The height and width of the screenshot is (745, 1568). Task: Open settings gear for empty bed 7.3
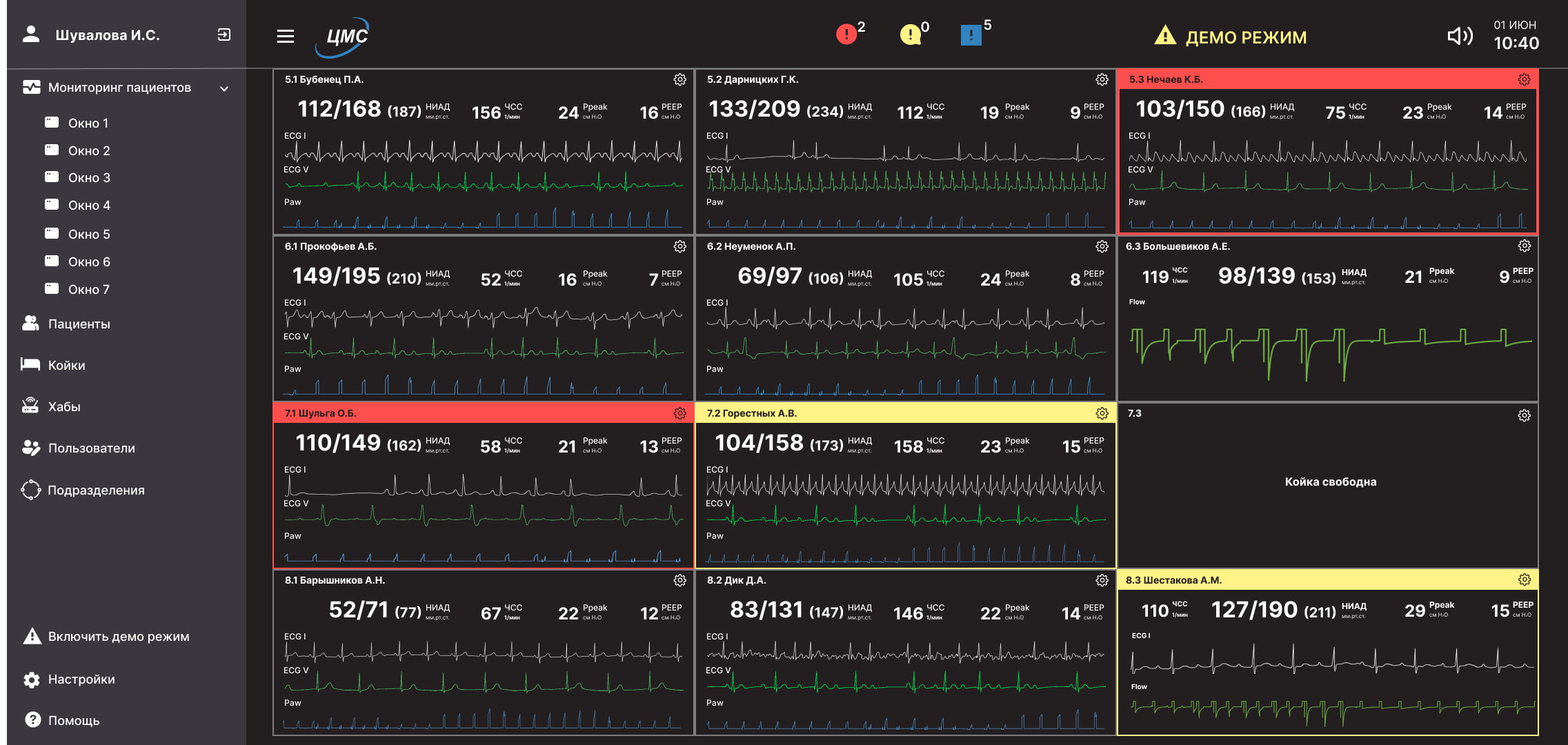click(1524, 415)
